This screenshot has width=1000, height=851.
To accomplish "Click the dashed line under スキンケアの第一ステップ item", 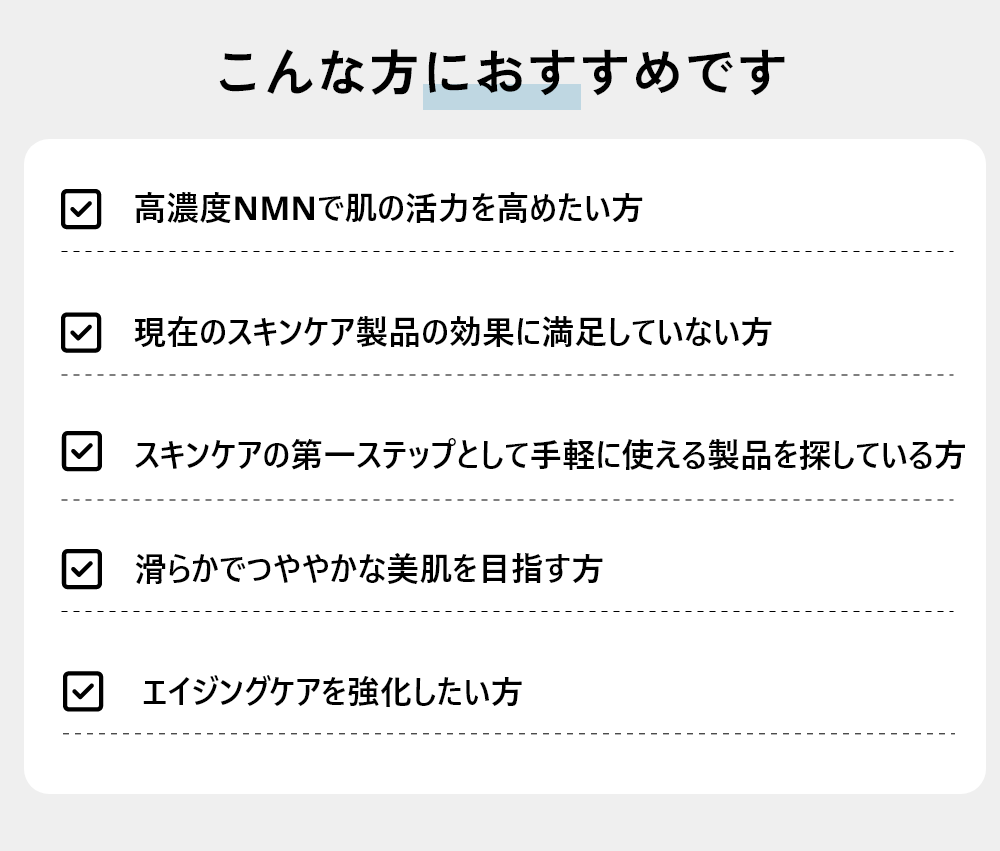I will [x=507, y=499].
